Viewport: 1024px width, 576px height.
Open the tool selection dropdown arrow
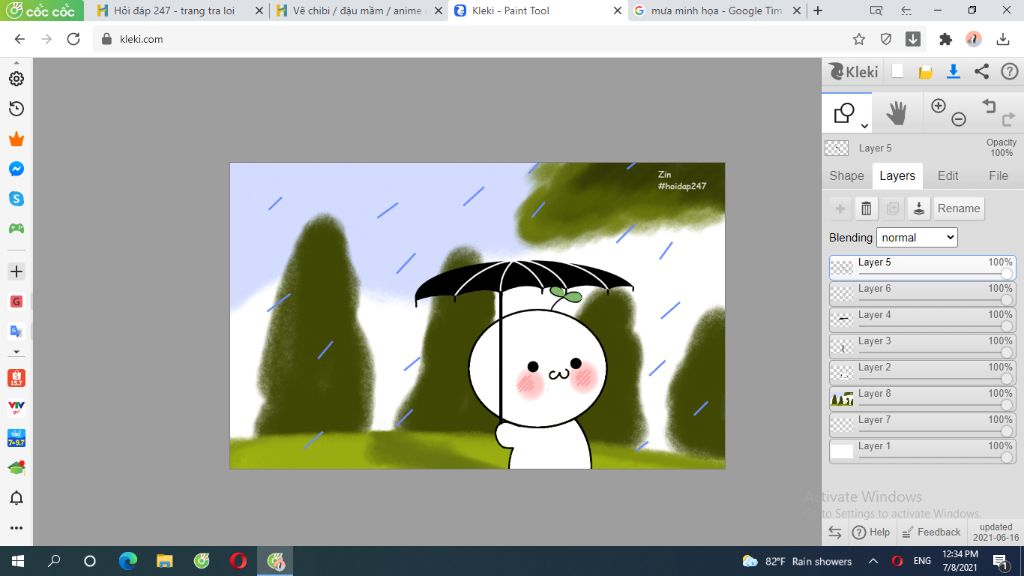tap(864, 125)
